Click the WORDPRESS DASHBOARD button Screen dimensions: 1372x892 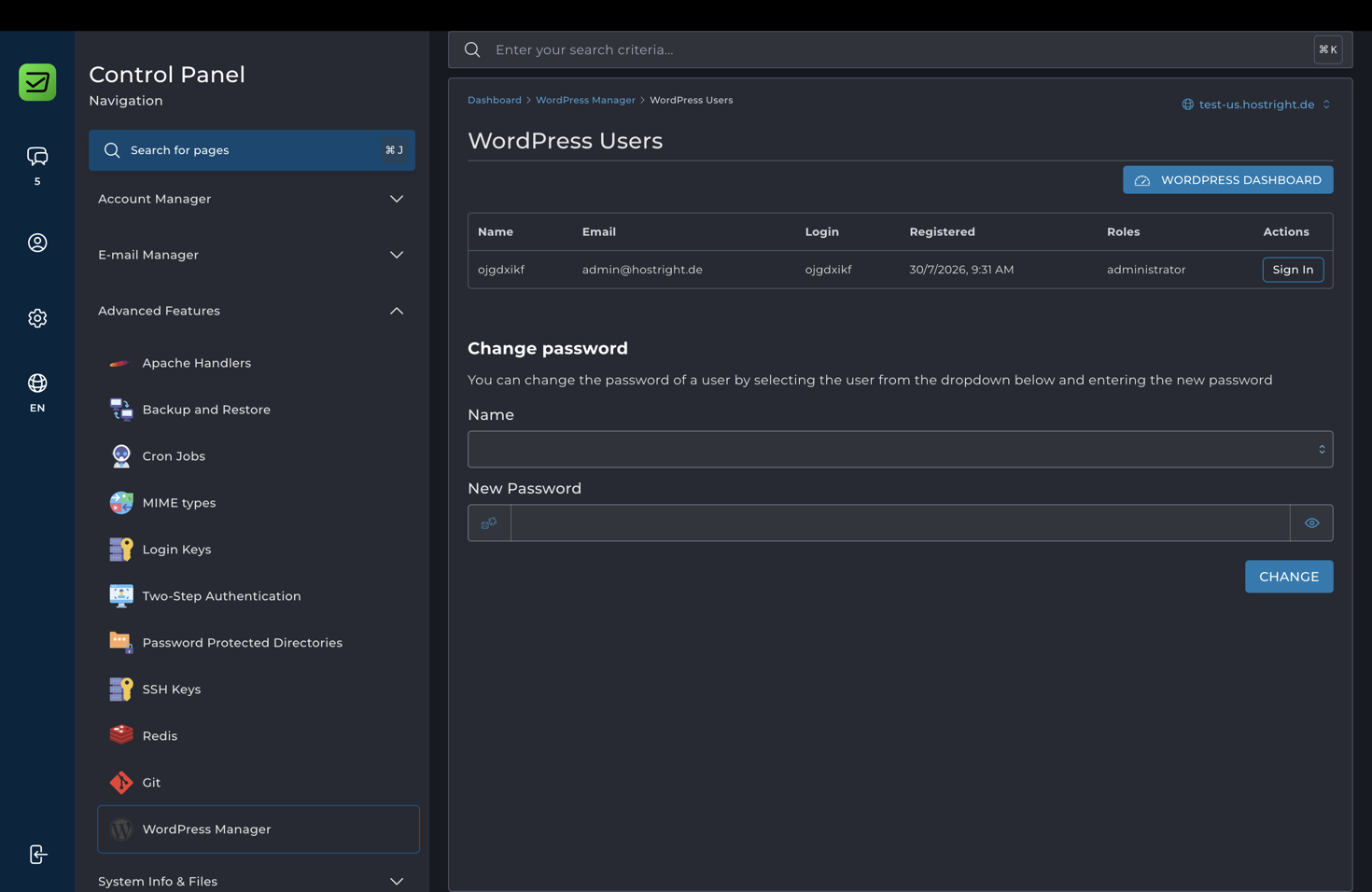1227,180
